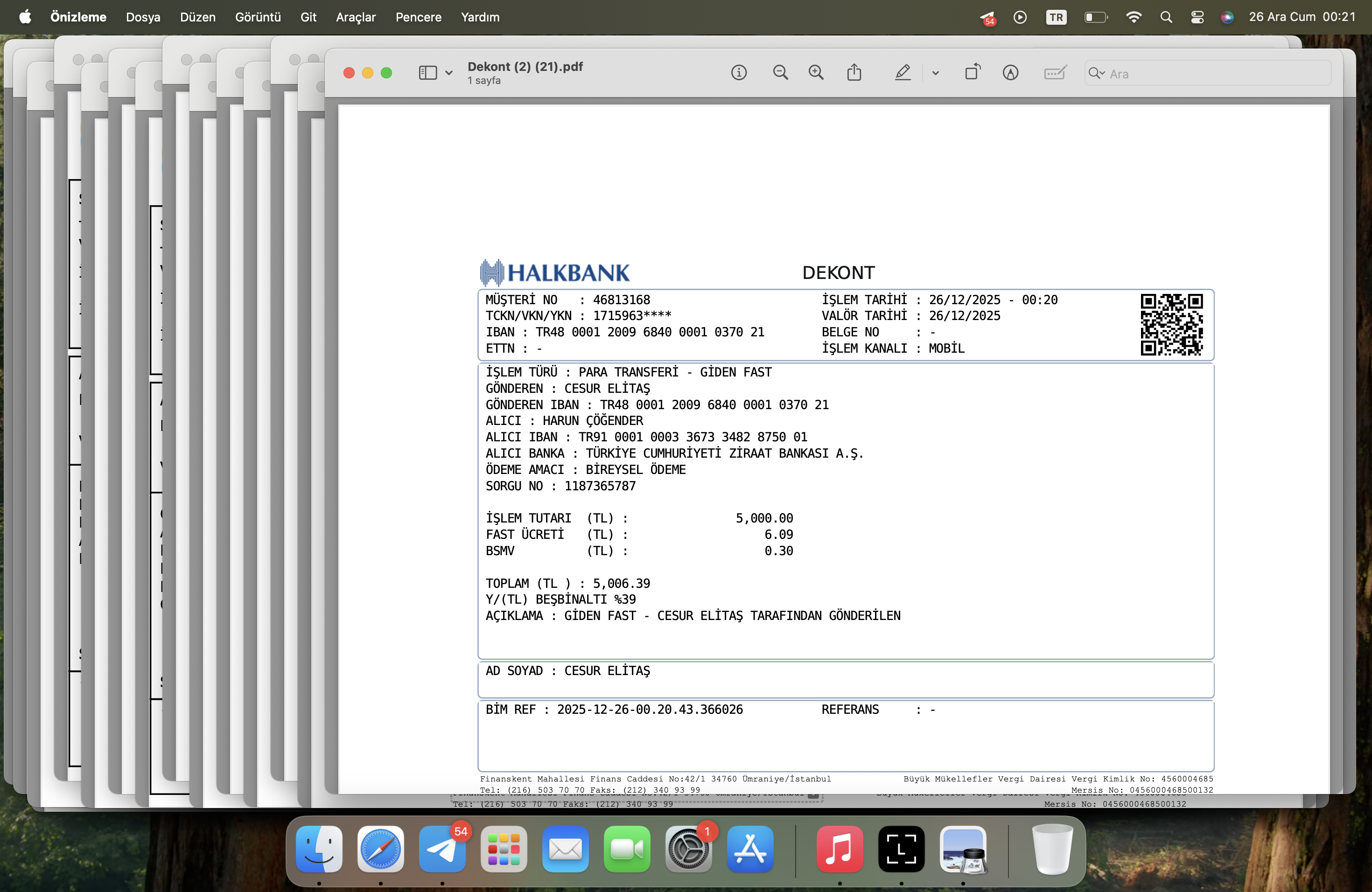Screen dimensions: 1372x892
Task: Launch Siri from the menu bar
Action: 1227,17
